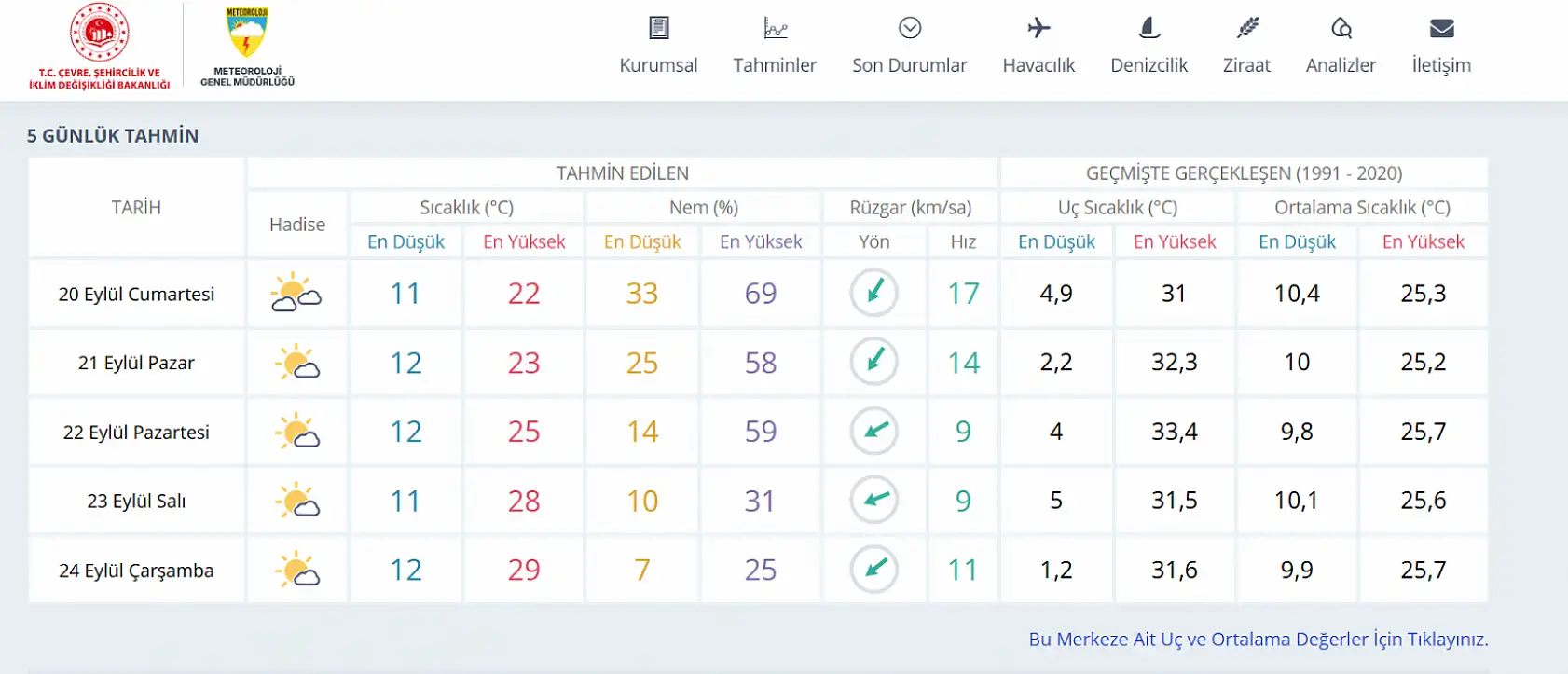Click the wind direction dial for 24 Eylül Çarşamba

pyautogui.click(x=873, y=569)
